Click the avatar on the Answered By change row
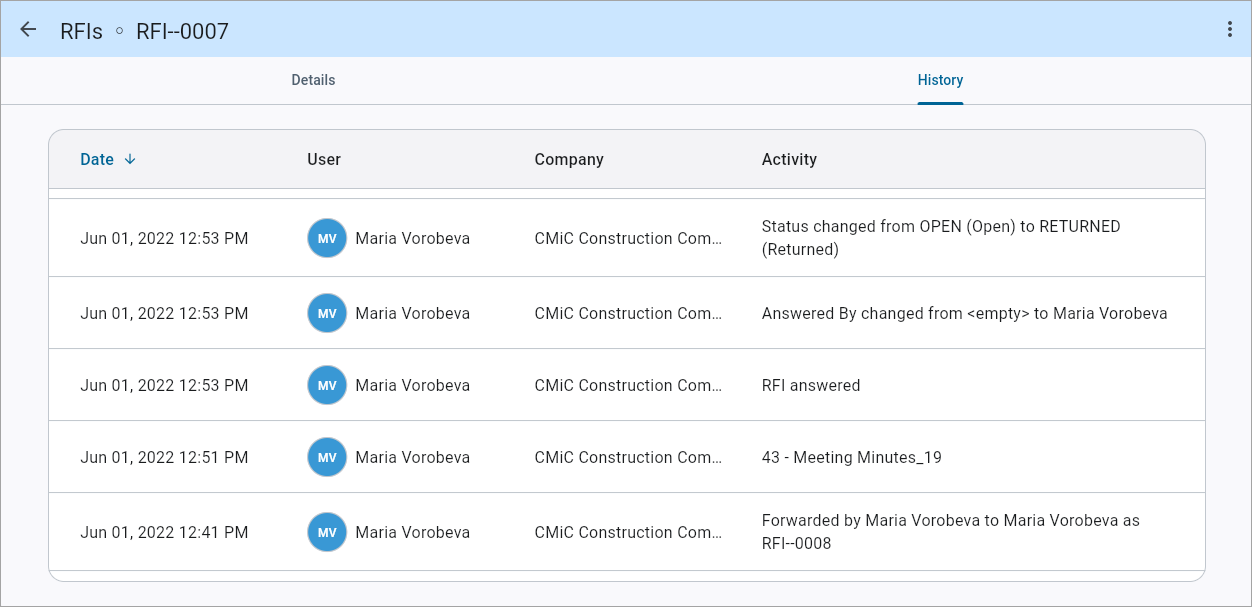This screenshot has height=607, width=1252. point(326,313)
